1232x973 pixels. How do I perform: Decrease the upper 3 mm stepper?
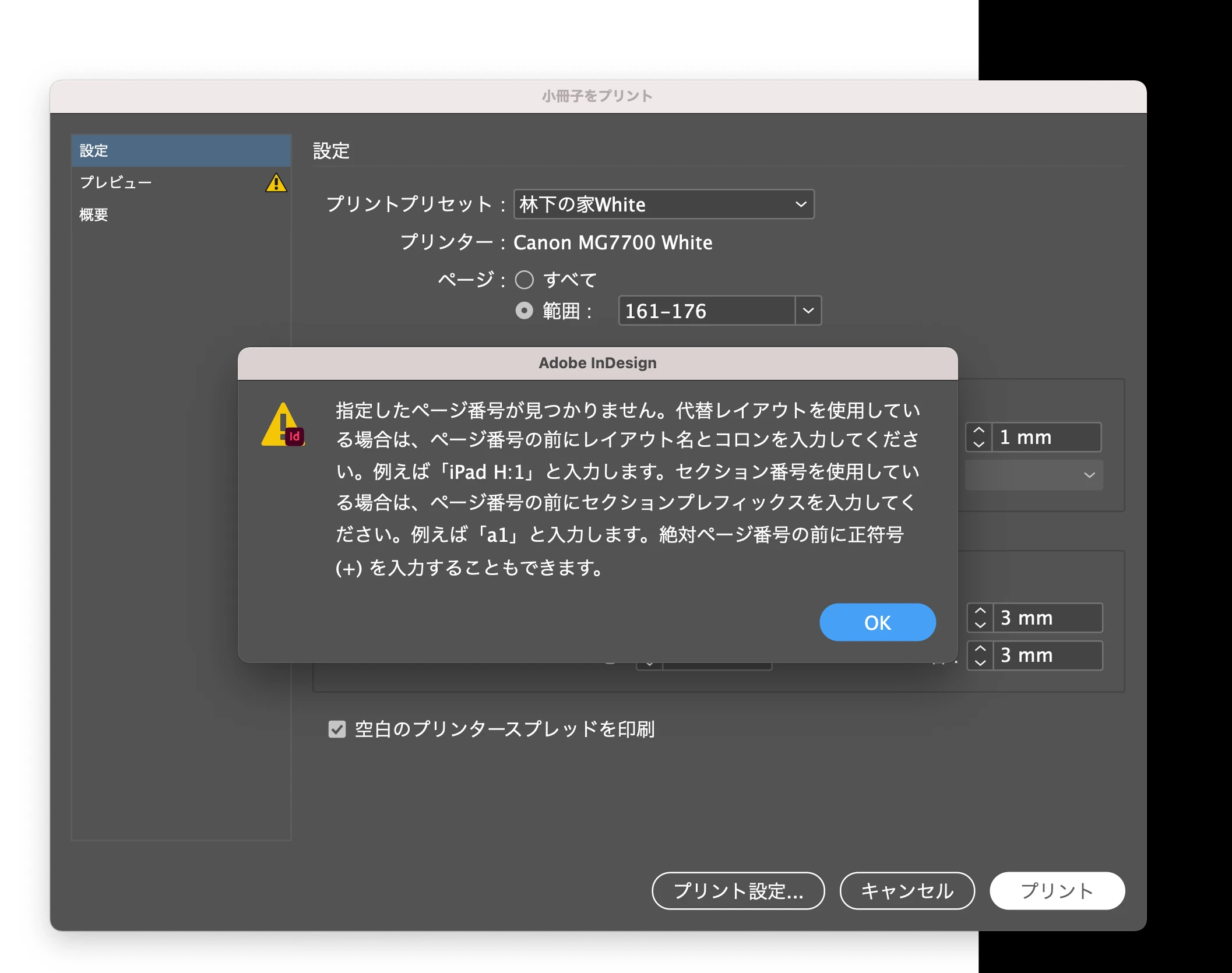tap(980, 625)
